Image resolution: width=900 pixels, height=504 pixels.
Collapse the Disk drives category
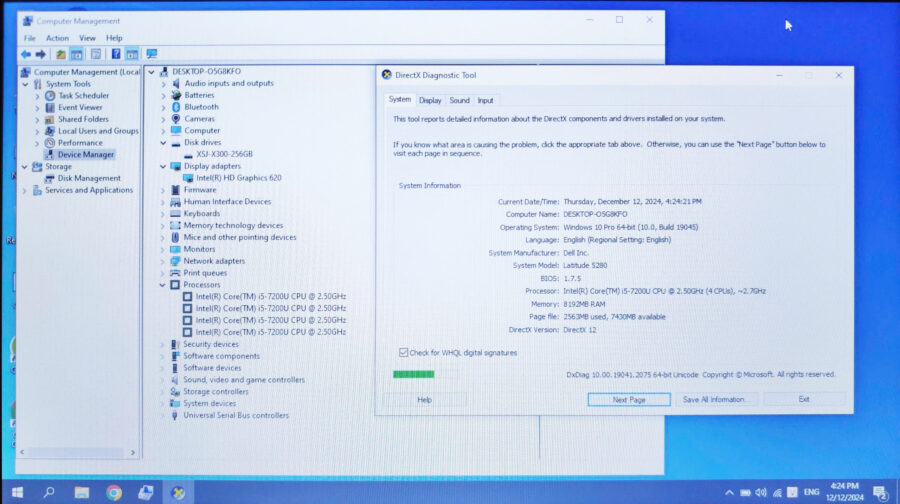click(163, 142)
